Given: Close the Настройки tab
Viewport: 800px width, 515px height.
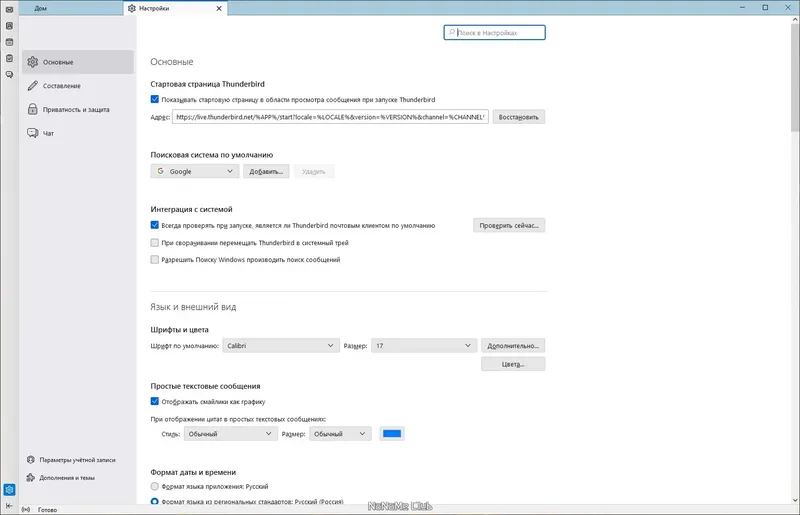Looking at the screenshot, I should (x=219, y=8).
